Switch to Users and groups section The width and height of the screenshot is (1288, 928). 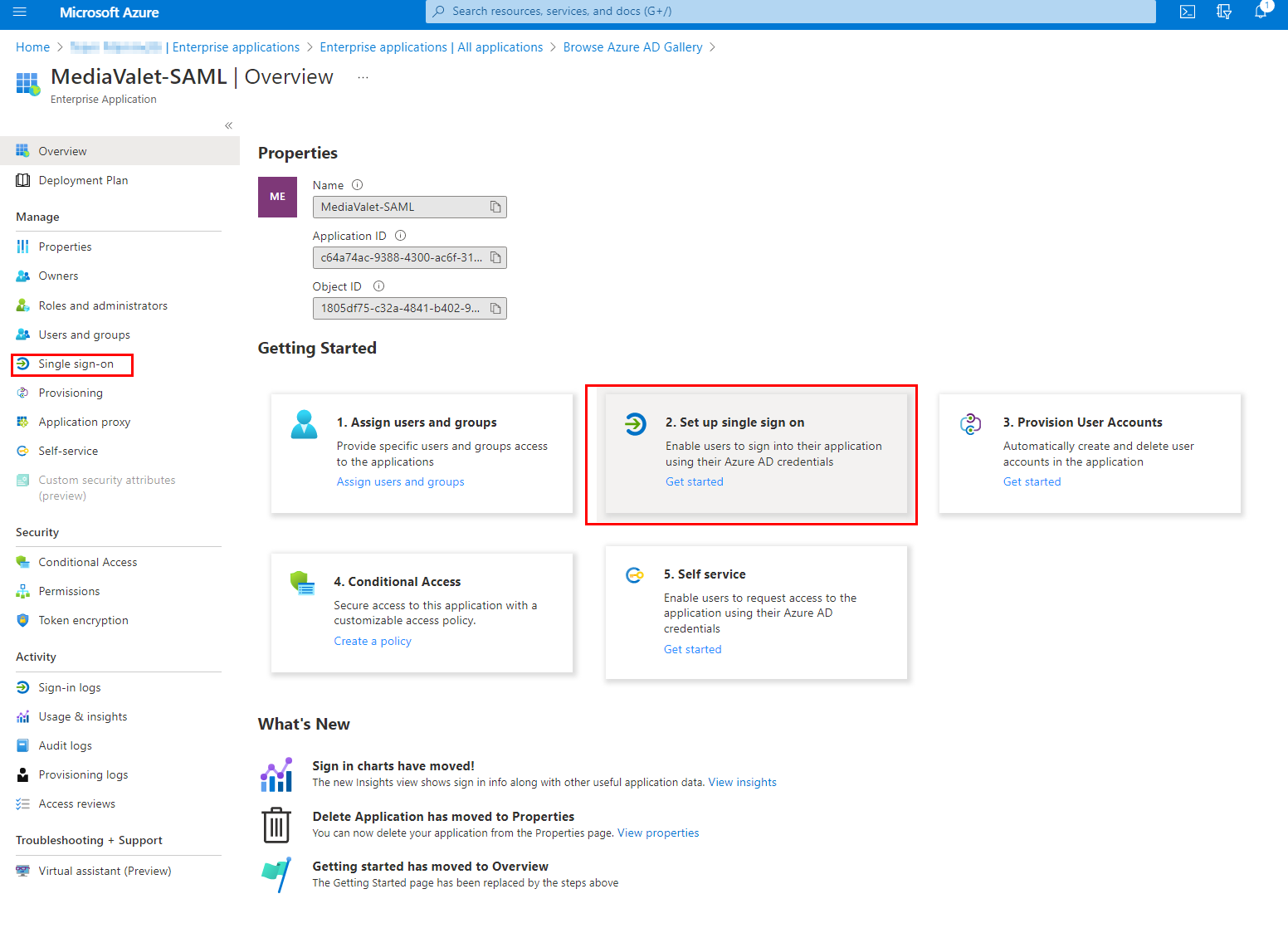pyautogui.click(x=84, y=334)
